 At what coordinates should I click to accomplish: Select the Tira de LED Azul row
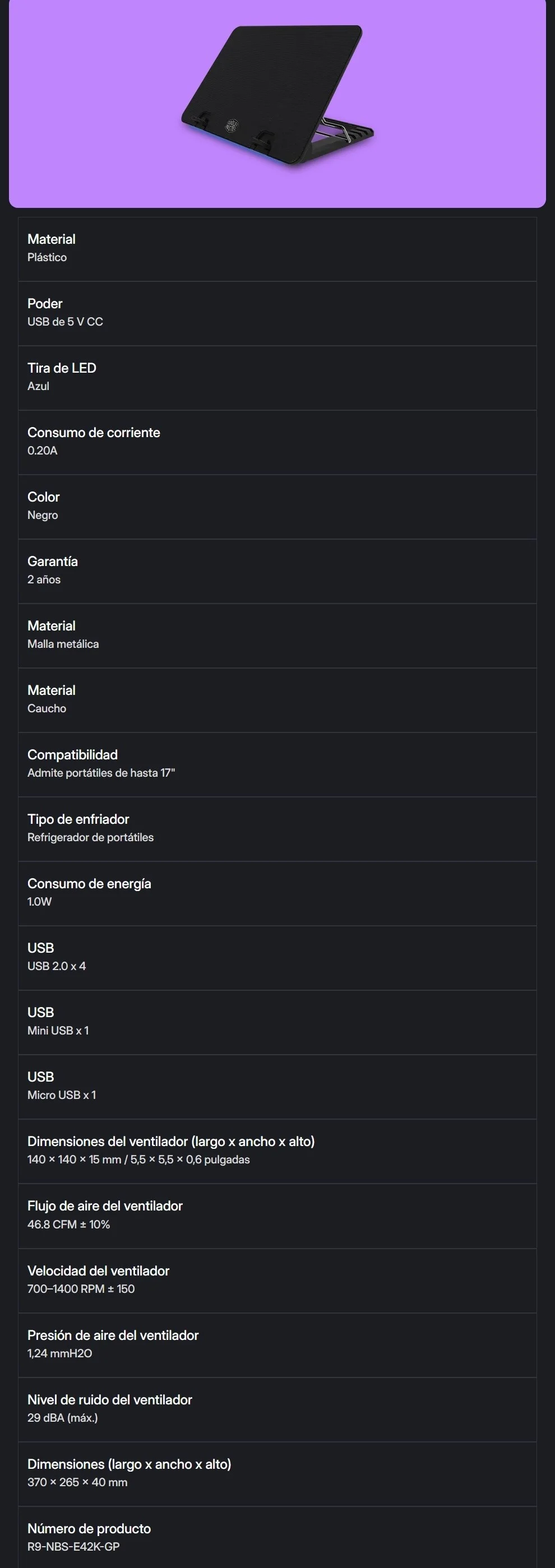pyautogui.click(x=277, y=377)
